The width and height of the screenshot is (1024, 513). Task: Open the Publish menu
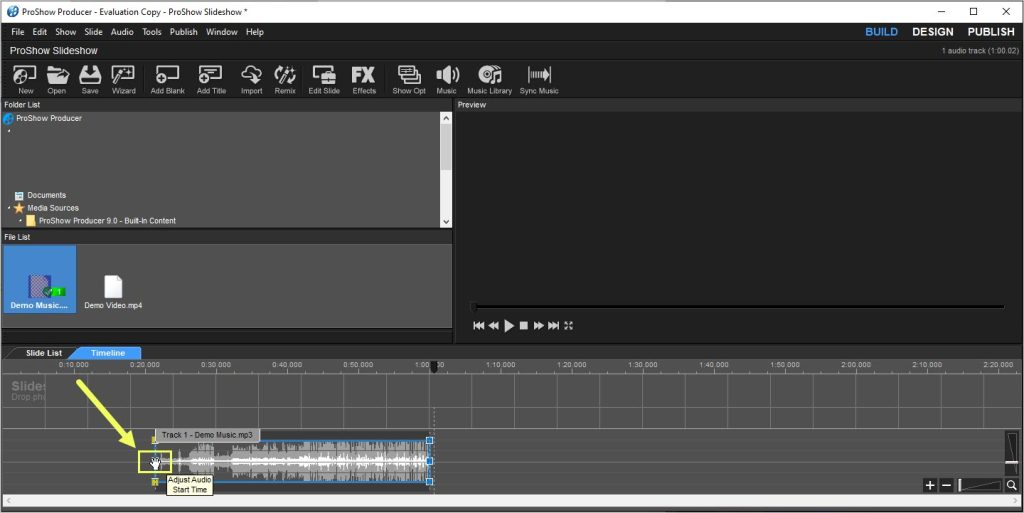pos(184,32)
